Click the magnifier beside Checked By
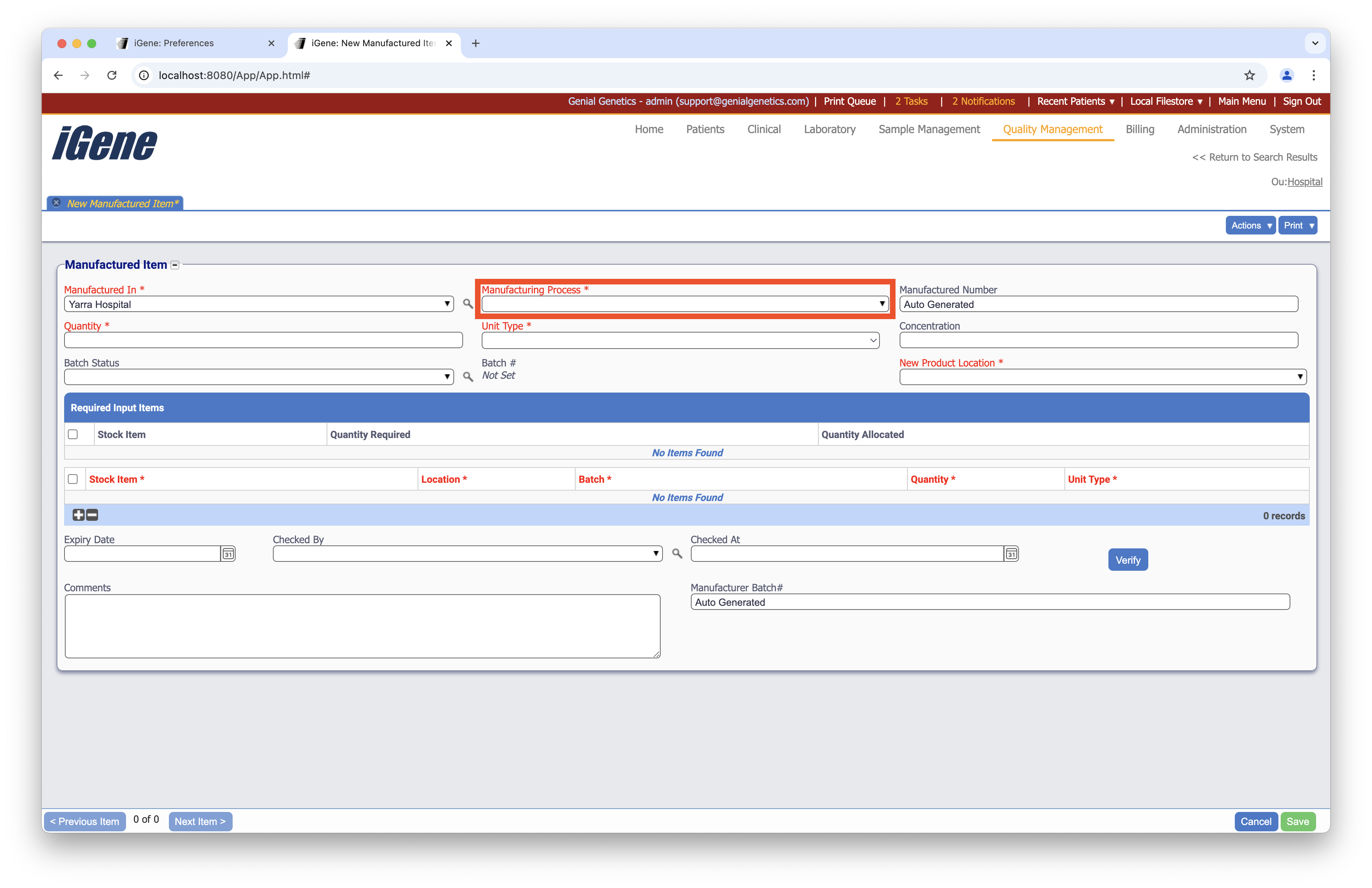 pyautogui.click(x=677, y=554)
